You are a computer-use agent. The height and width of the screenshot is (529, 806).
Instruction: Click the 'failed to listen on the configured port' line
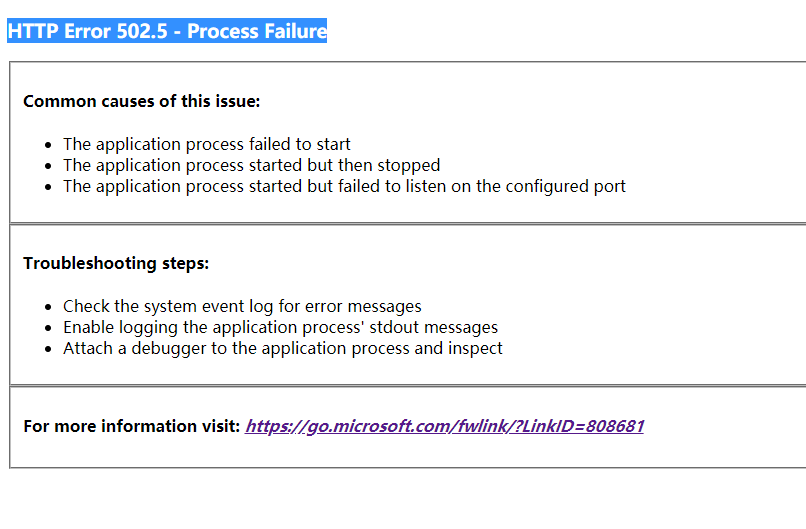[344, 186]
